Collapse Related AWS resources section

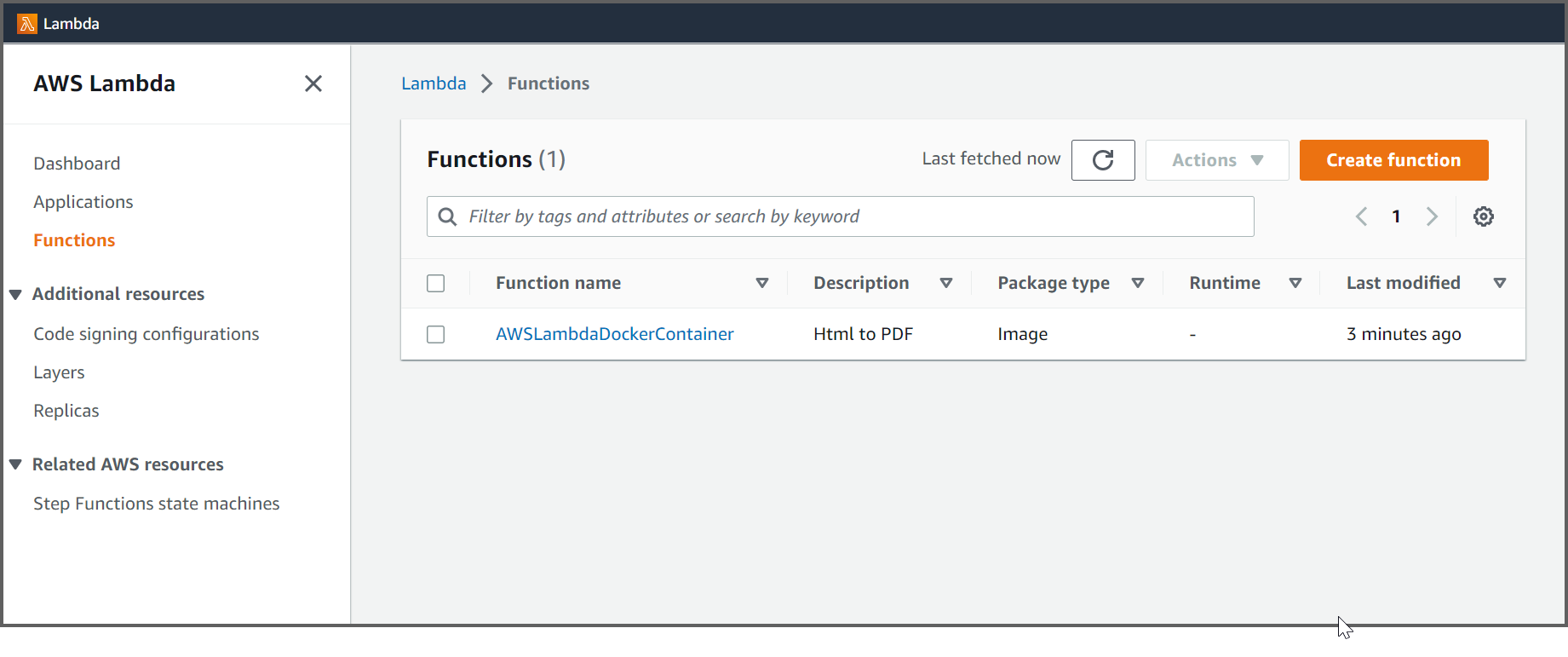[x=15, y=464]
